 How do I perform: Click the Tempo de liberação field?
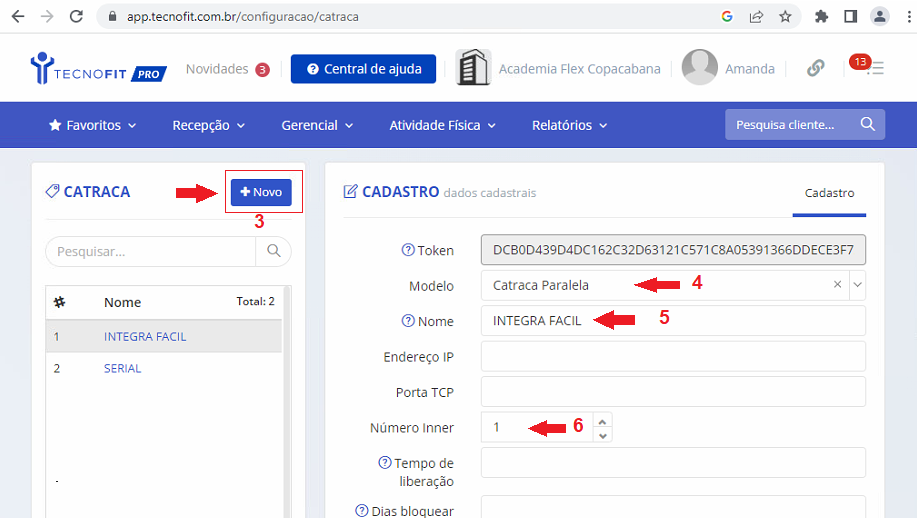[673, 462]
